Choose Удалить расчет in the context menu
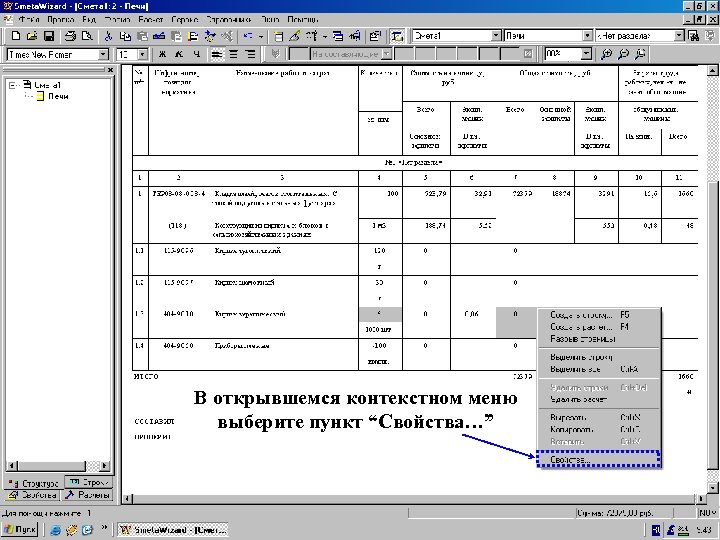Screen dimensions: 720x540 tap(599, 399)
